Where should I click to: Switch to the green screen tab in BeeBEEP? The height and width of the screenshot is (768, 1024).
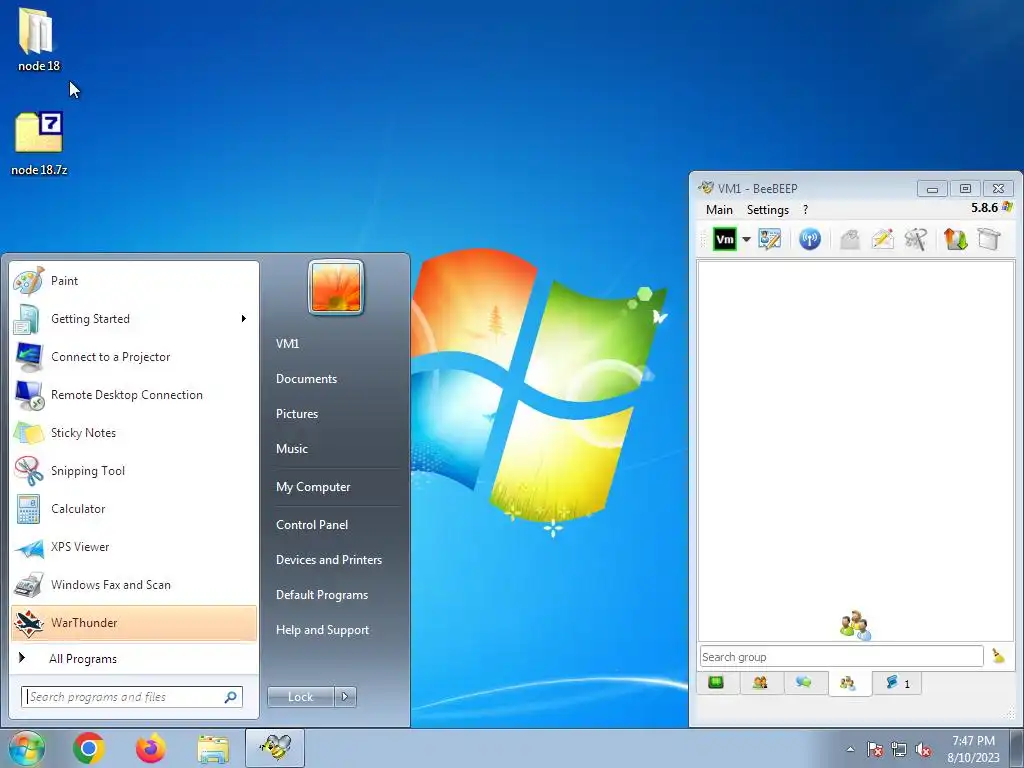716,683
